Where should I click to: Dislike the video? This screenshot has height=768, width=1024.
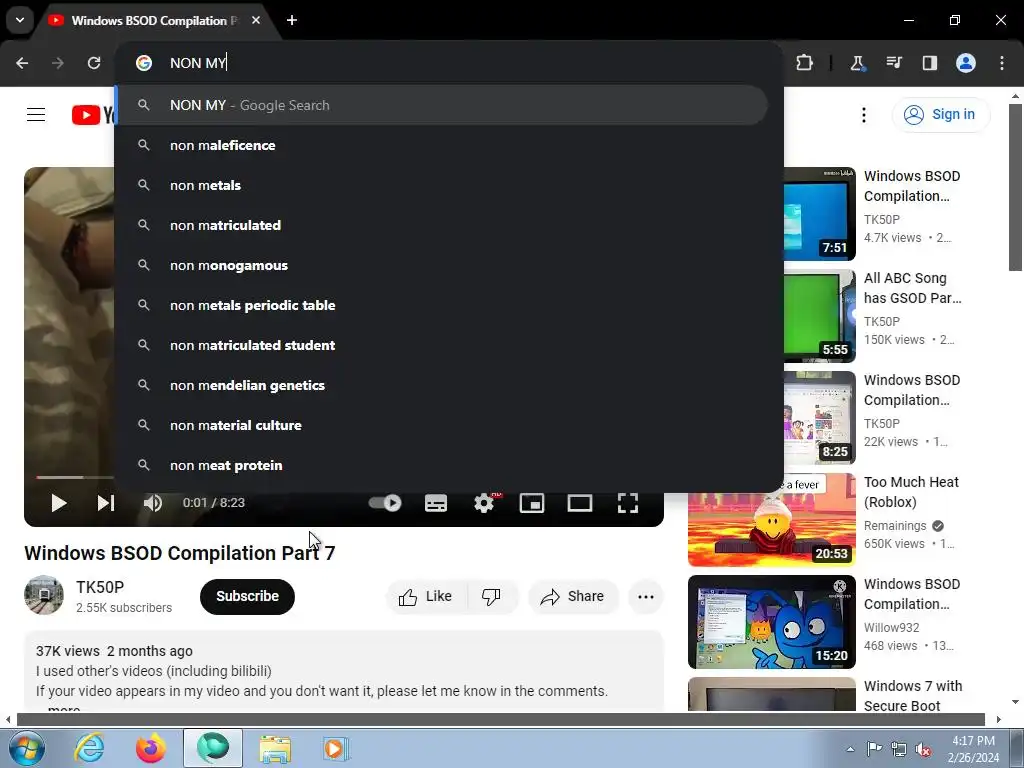[491, 596]
